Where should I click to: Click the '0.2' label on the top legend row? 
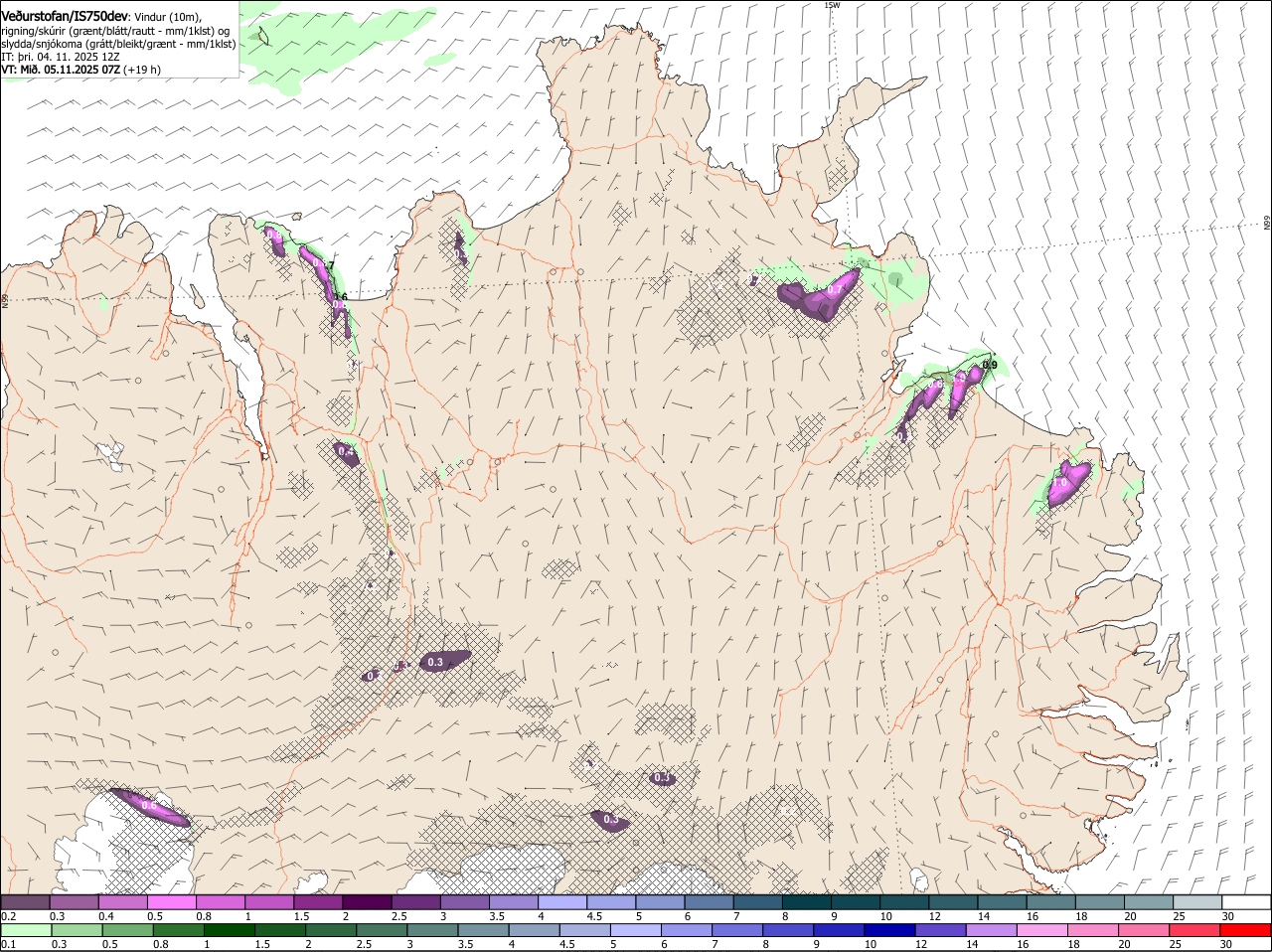pyautogui.click(x=8, y=916)
